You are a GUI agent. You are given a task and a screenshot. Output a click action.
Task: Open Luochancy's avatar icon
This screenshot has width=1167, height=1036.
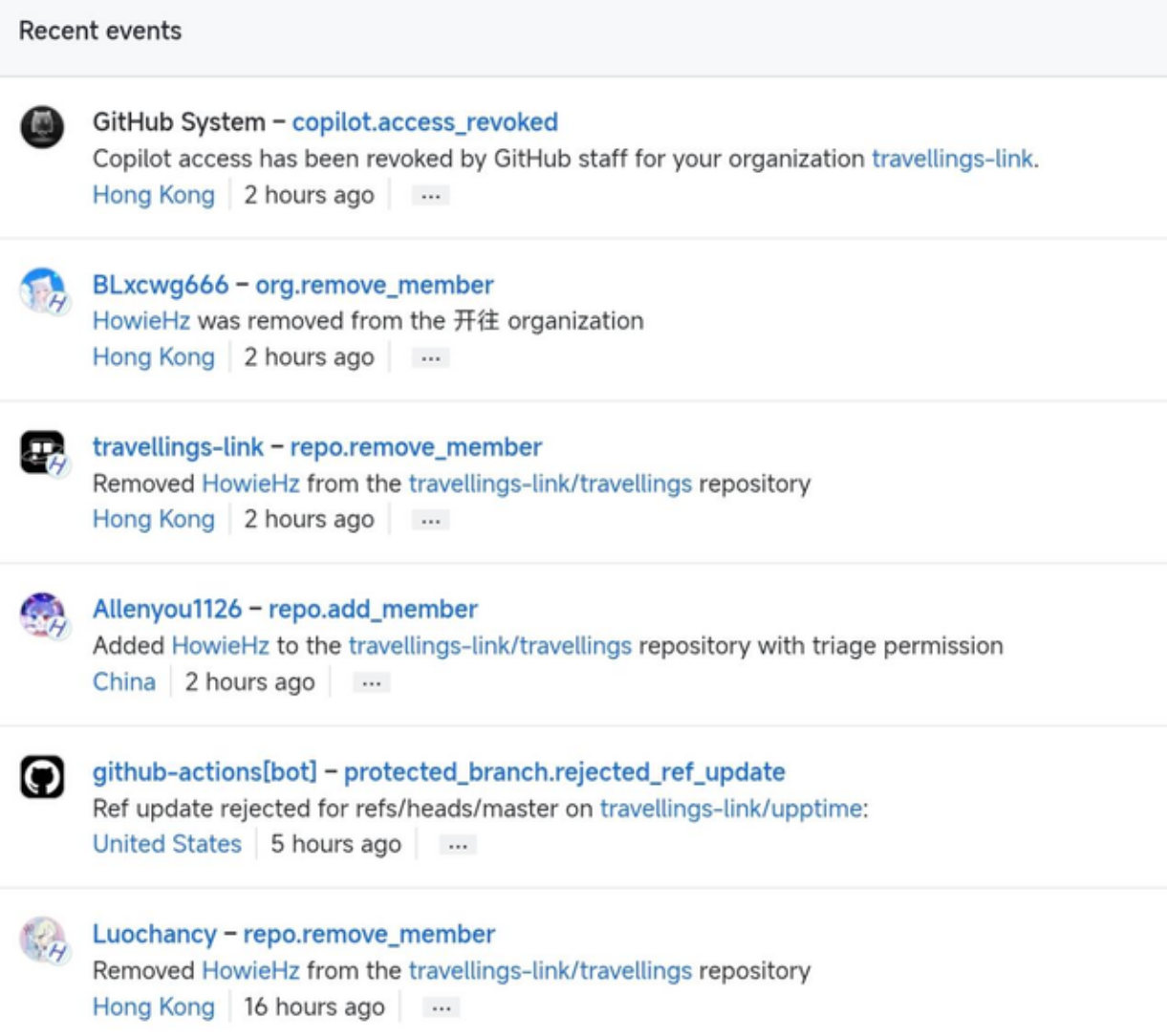(x=42, y=939)
